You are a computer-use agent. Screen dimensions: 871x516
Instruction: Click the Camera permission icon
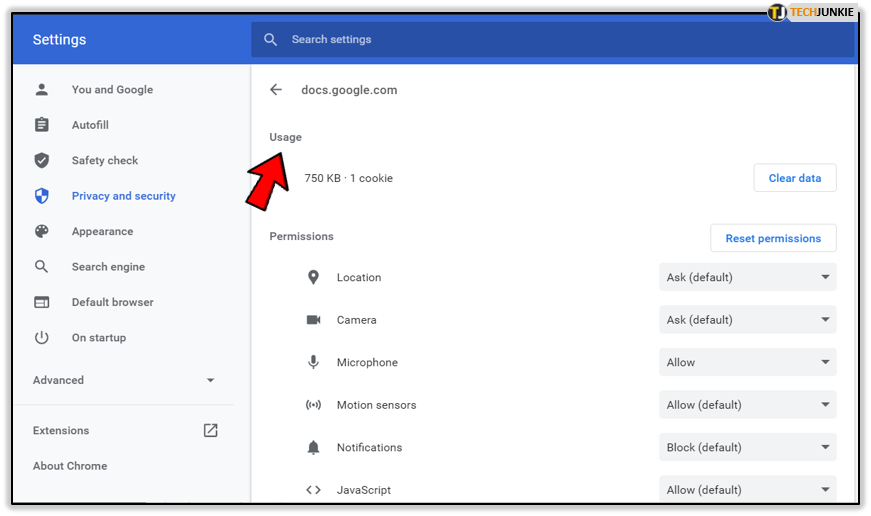(x=314, y=320)
